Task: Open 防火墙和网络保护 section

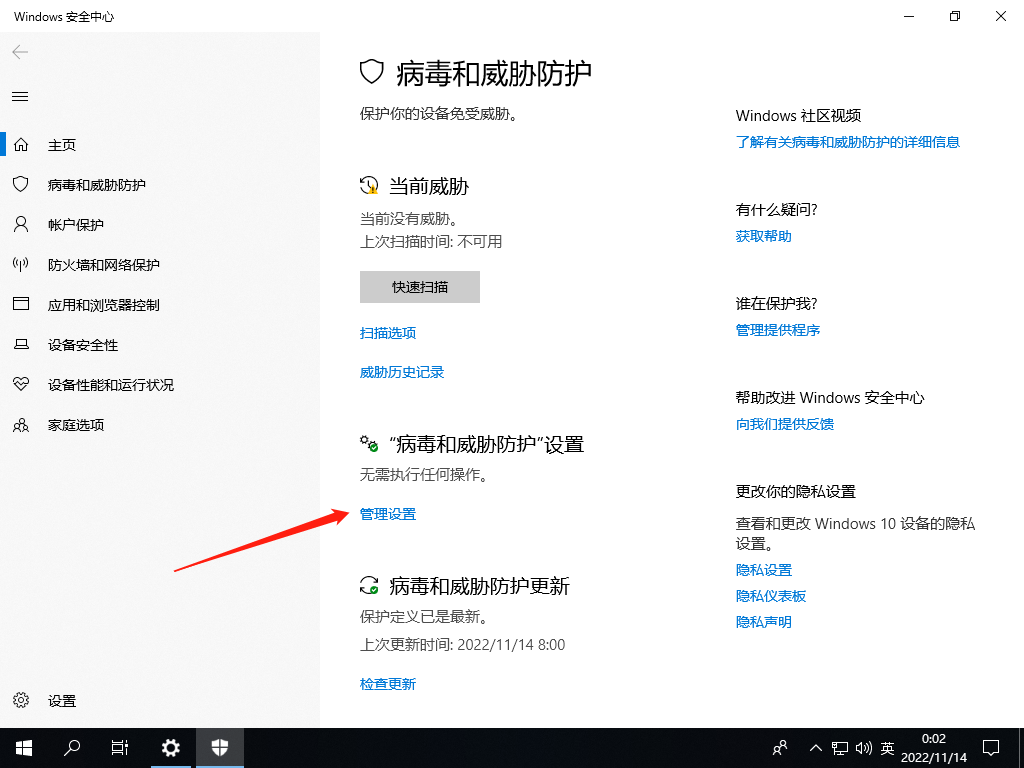Action: point(104,264)
